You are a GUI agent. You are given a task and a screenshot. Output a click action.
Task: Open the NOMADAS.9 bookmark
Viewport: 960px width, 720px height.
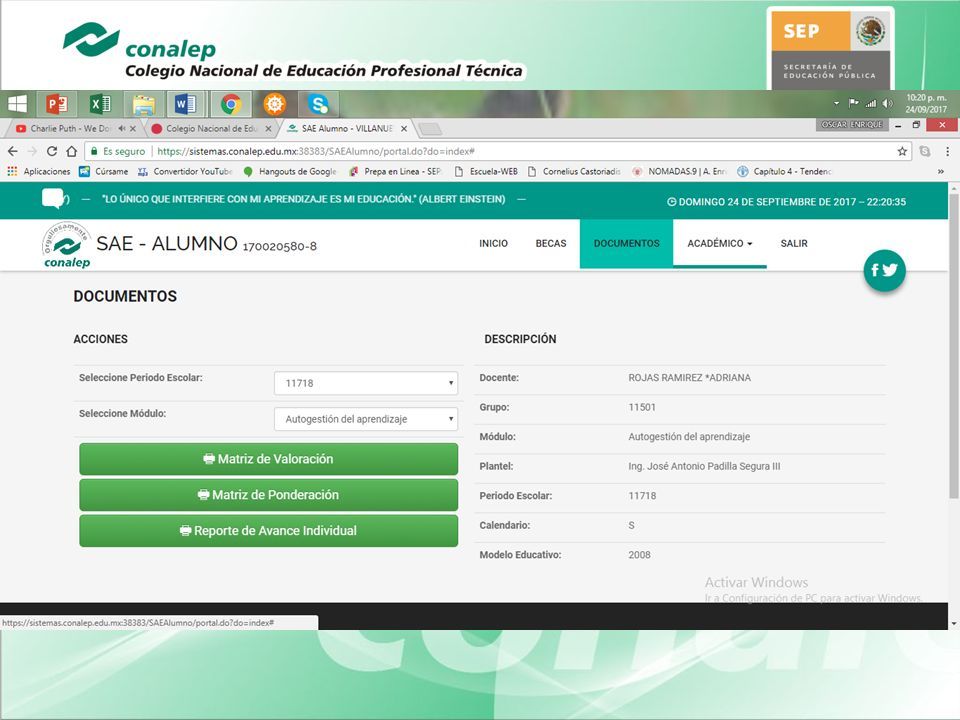point(680,171)
